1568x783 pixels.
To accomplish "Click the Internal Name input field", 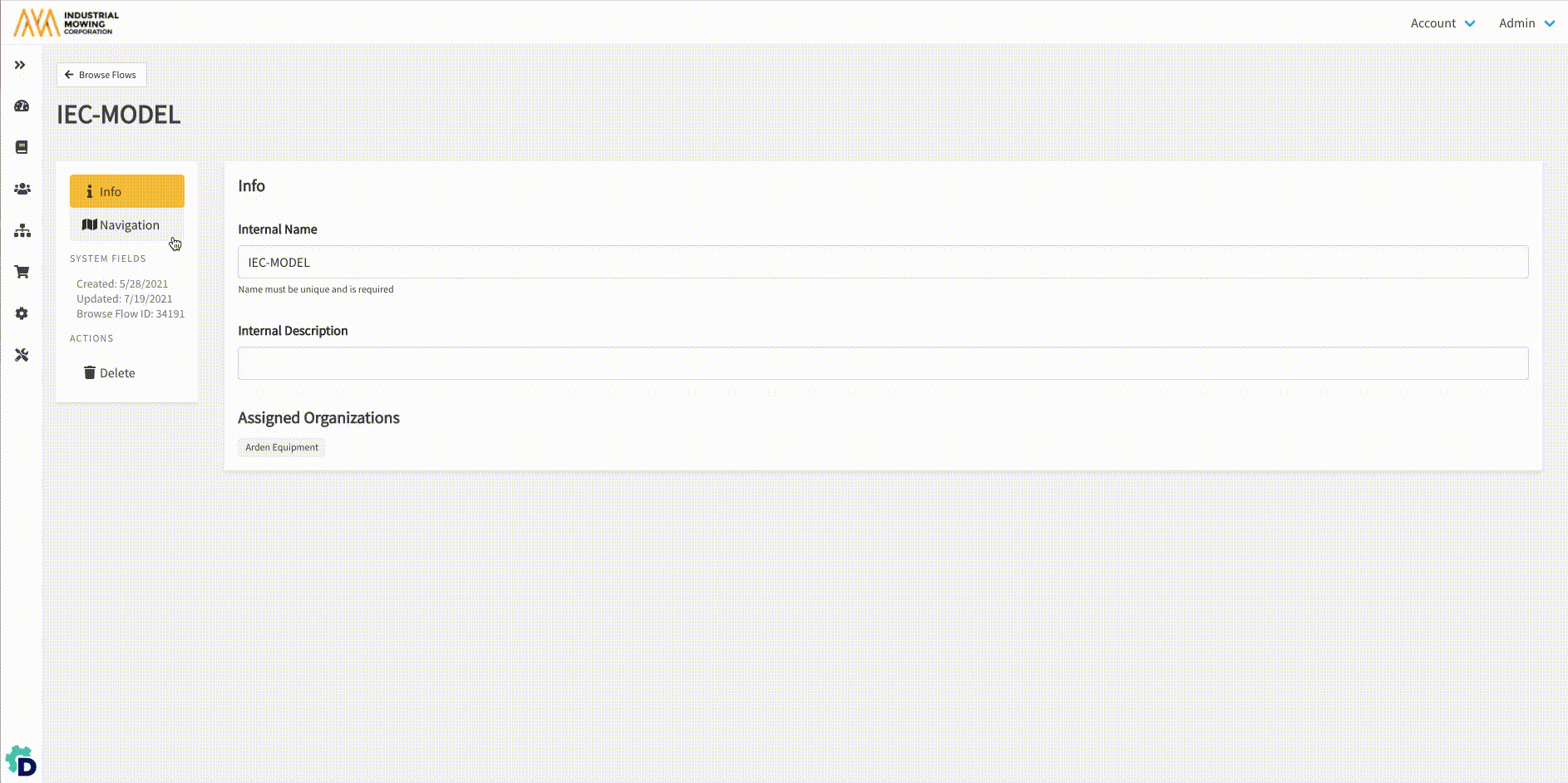I will point(882,263).
